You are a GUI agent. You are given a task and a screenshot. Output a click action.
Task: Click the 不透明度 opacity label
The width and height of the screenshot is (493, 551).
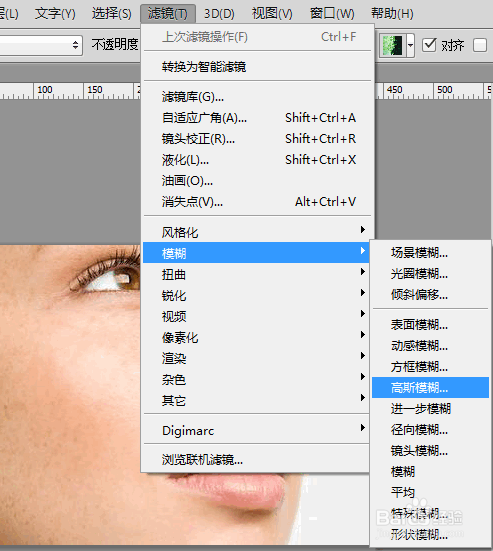click(x=115, y=45)
